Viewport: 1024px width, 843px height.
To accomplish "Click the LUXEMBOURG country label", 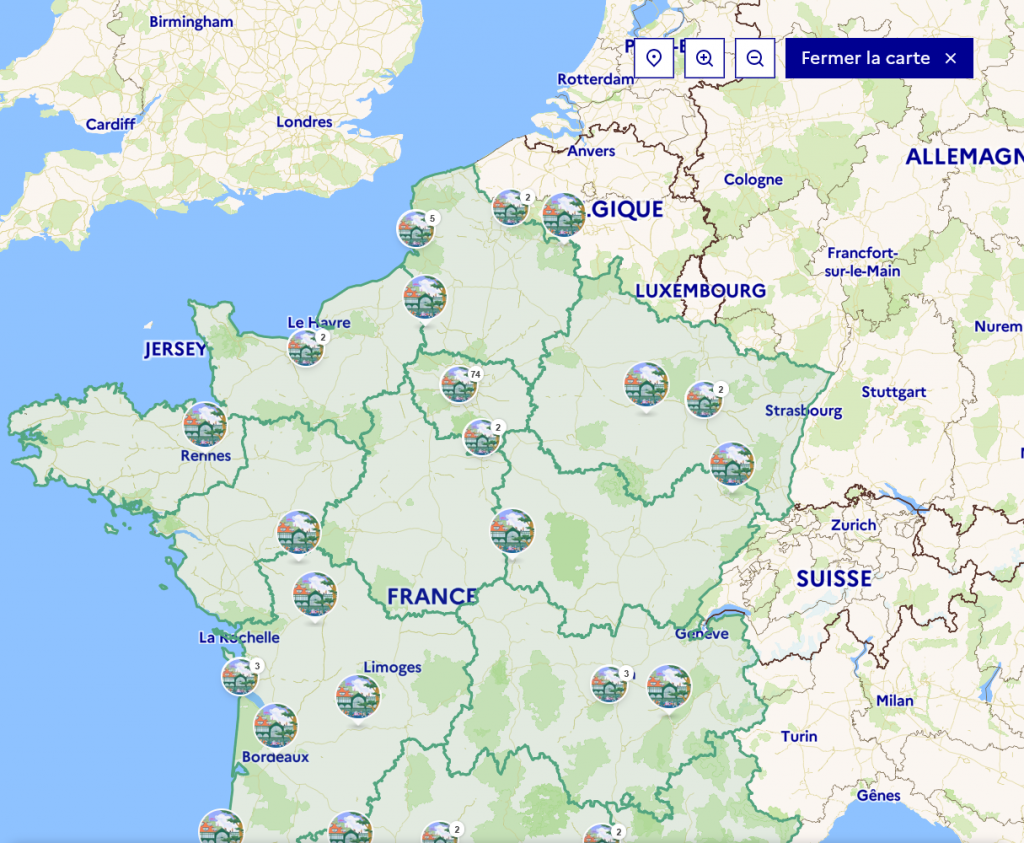I will (x=700, y=291).
